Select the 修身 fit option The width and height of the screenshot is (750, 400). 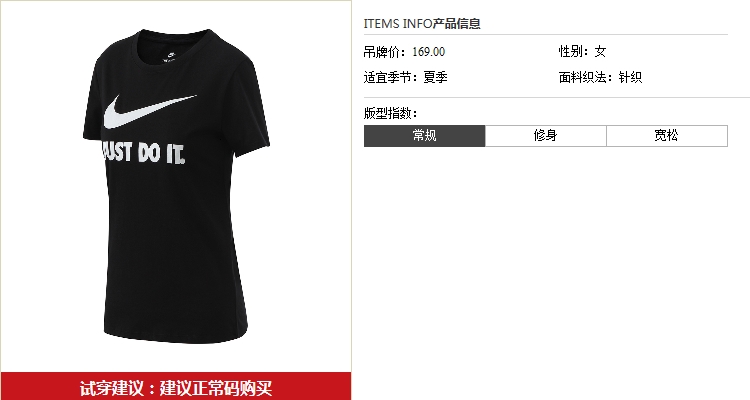[546, 136]
